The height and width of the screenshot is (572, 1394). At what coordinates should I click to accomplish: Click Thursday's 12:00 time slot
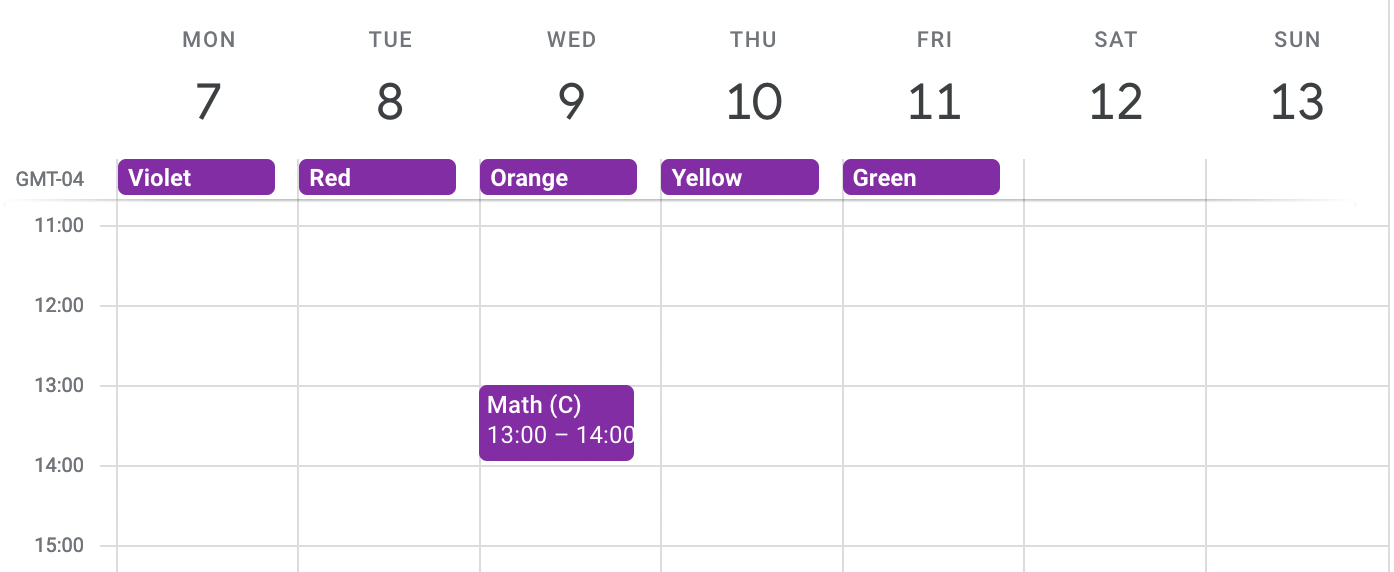(752, 345)
